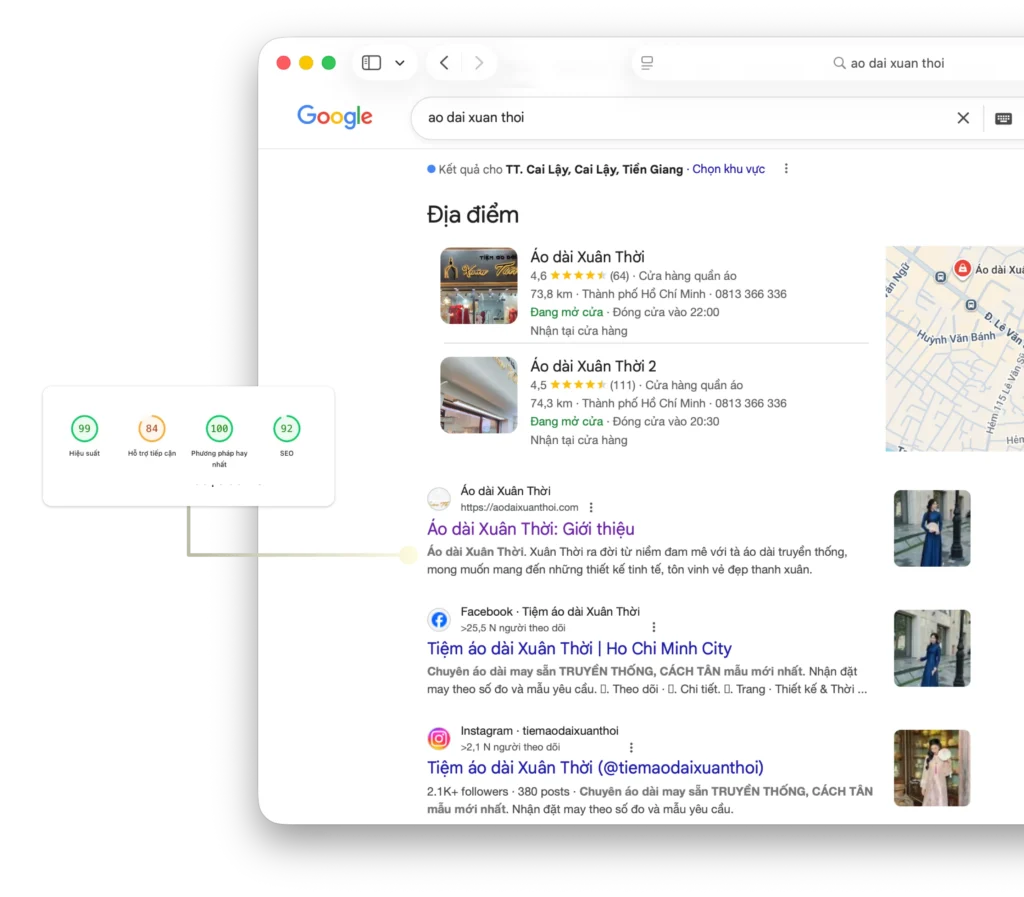Click the Chọn khu vực link
The image size is (1024, 897).
coord(728,169)
